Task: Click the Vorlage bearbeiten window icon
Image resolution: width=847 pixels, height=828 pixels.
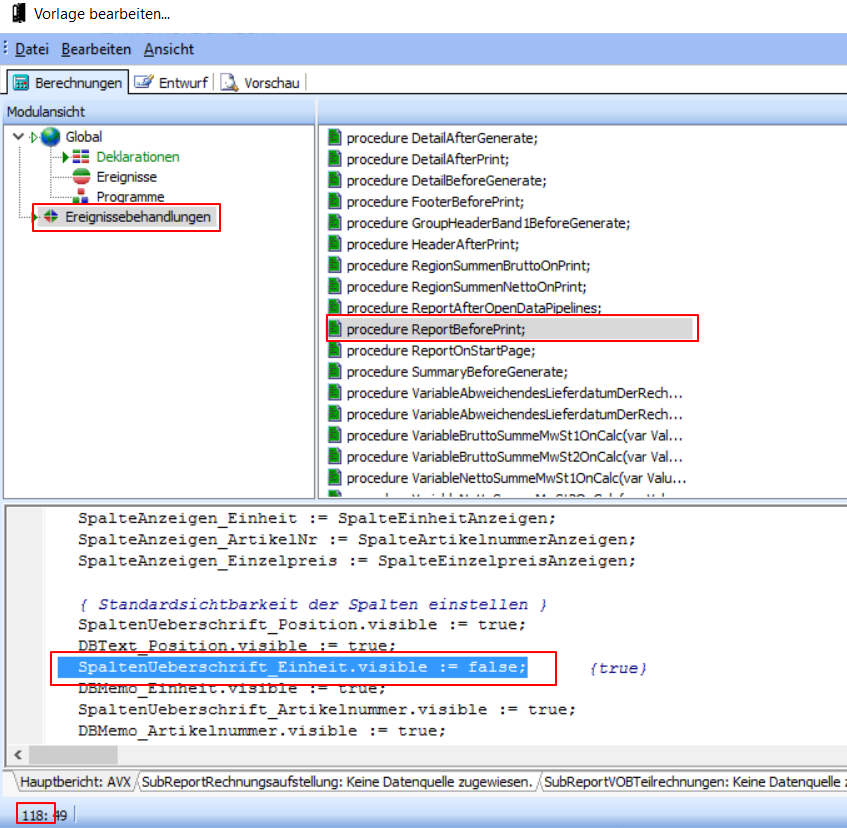Action: 19,13
